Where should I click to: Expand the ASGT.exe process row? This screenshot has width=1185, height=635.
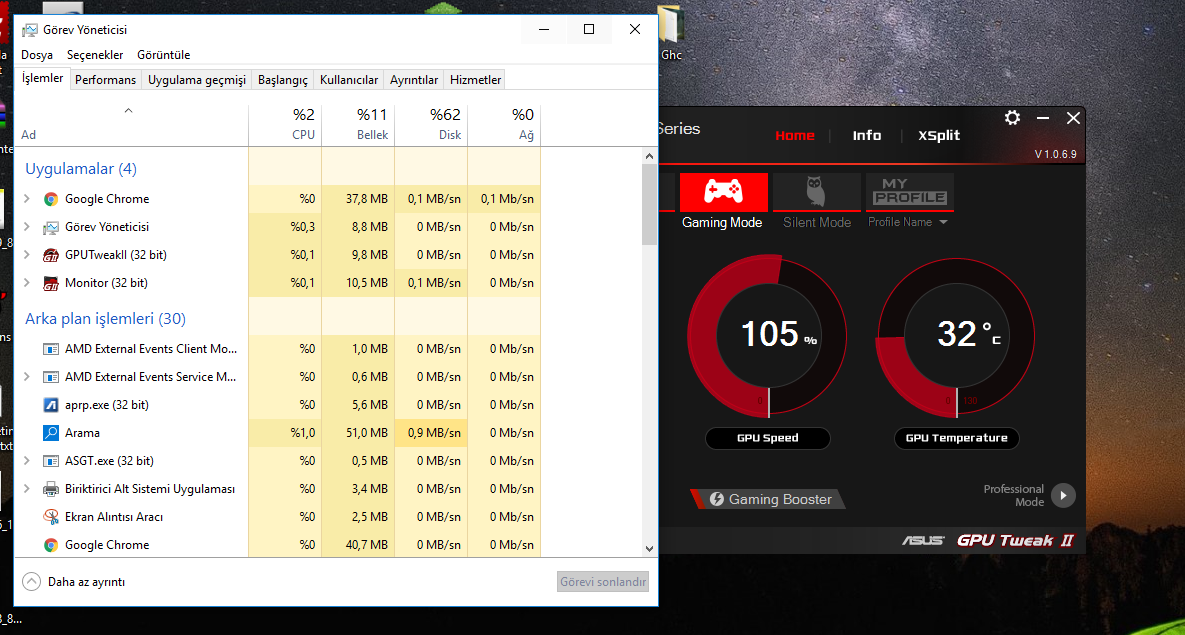27,460
